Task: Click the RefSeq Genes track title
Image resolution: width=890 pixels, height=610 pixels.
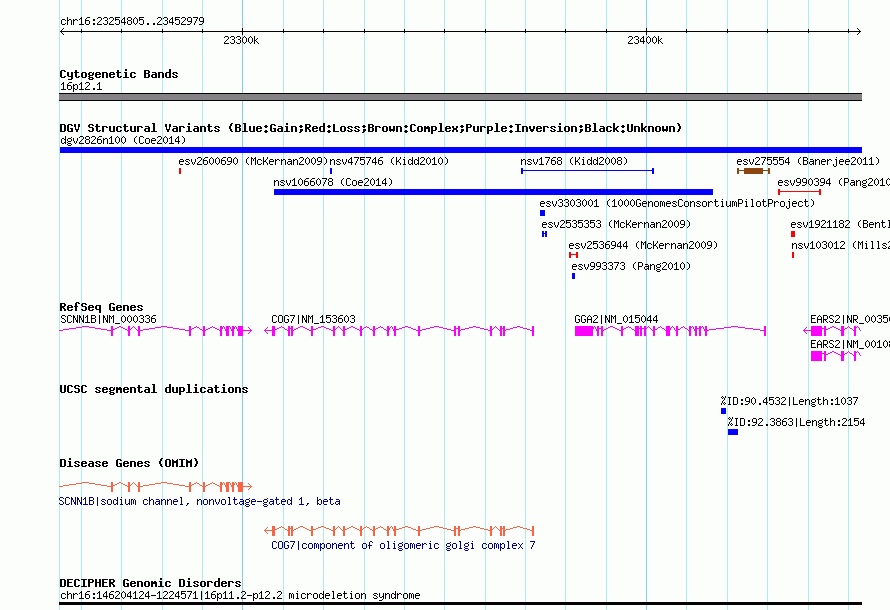Action: tap(101, 307)
